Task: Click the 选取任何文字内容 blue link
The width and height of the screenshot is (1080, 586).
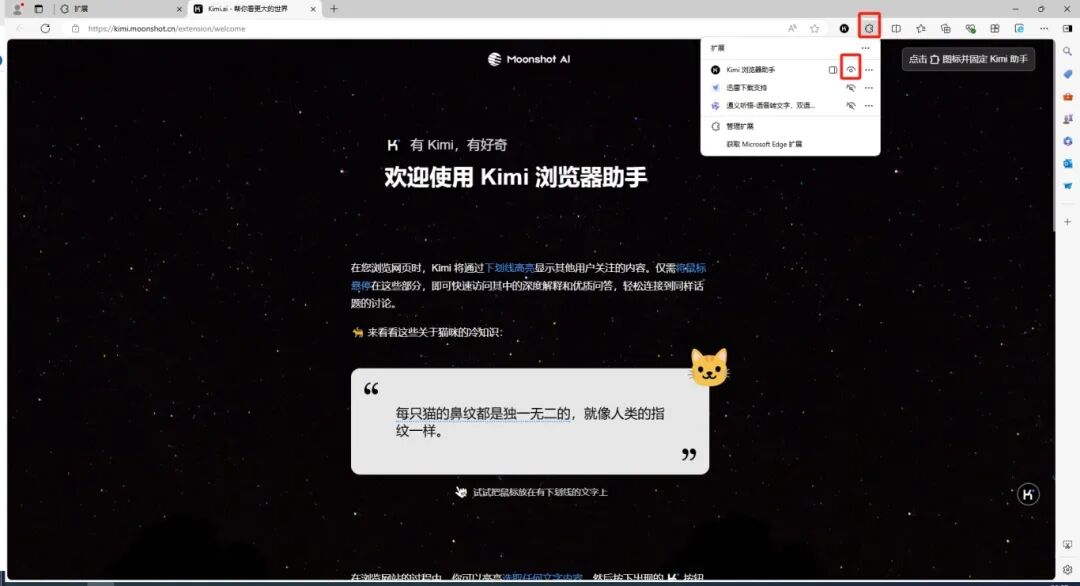Action: [x=542, y=577]
